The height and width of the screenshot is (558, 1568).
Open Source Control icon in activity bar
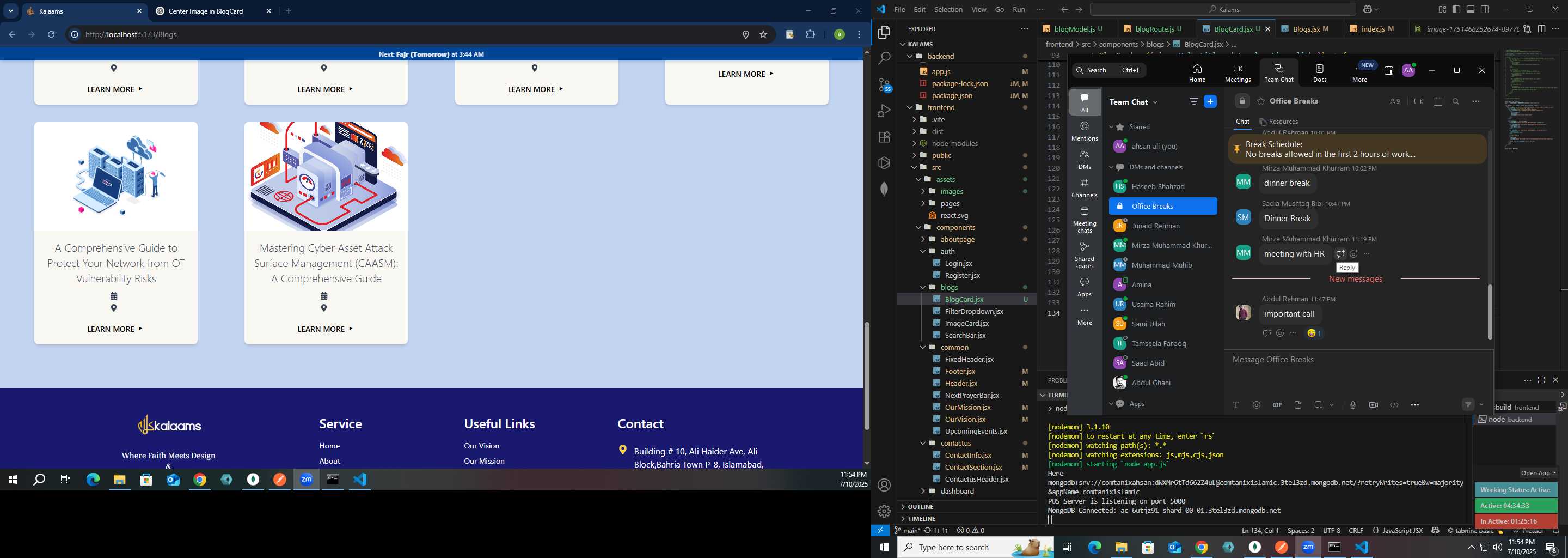[884, 84]
